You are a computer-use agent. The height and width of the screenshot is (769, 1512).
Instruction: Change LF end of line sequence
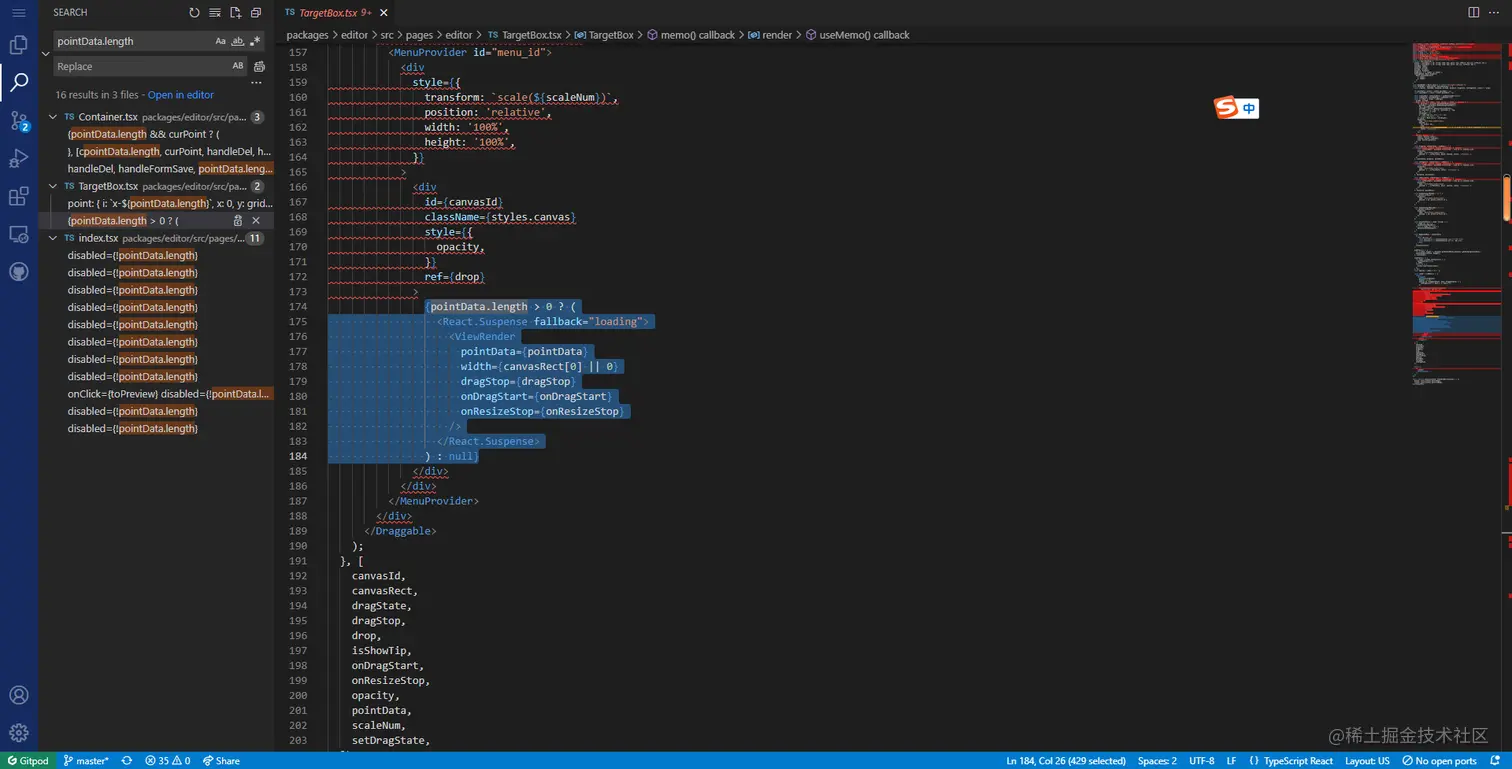(1231, 761)
